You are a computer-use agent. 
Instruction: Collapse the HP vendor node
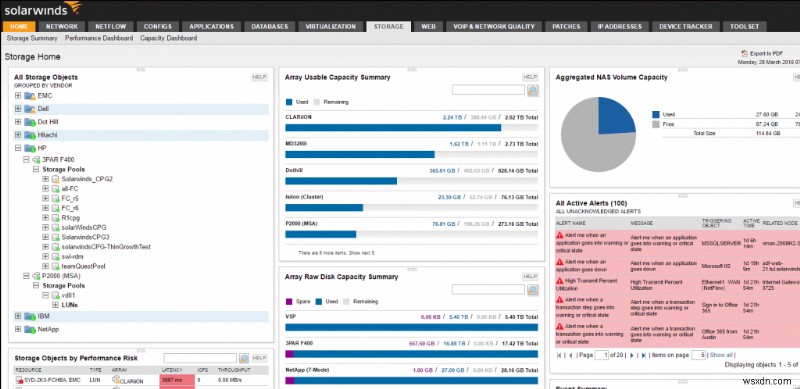point(18,148)
